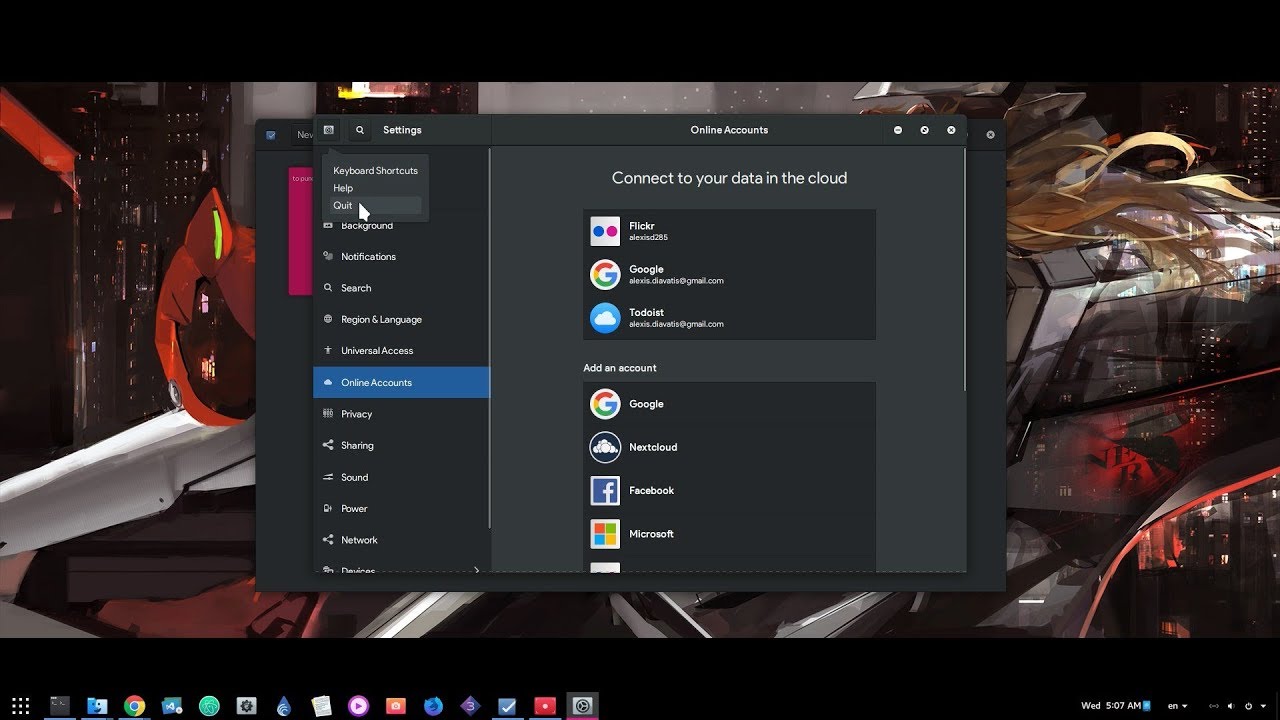Add a Microsoft account

pos(729,534)
